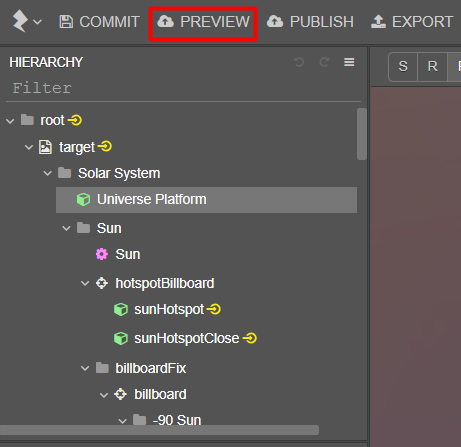The width and height of the screenshot is (461, 447).
Task: Open the Hierarchy panel hamburger menu
Action: point(349,62)
